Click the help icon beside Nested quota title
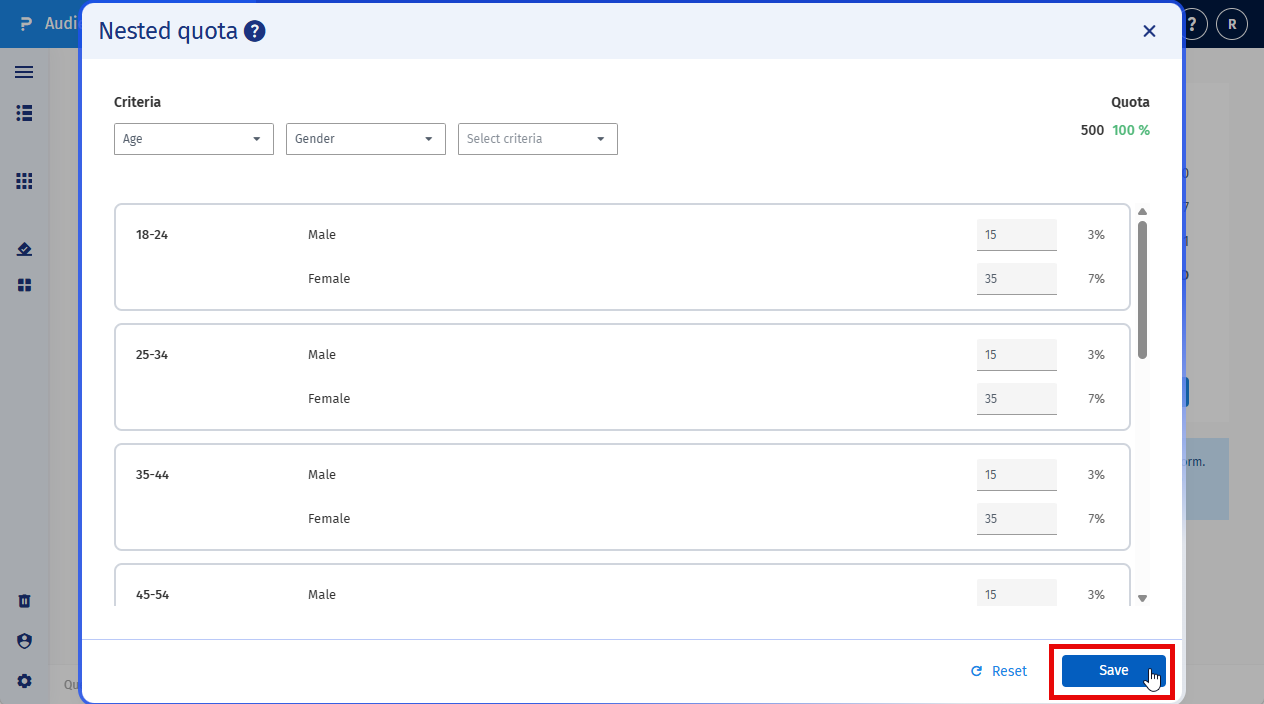This screenshot has width=1264, height=704. (x=253, y=31)
